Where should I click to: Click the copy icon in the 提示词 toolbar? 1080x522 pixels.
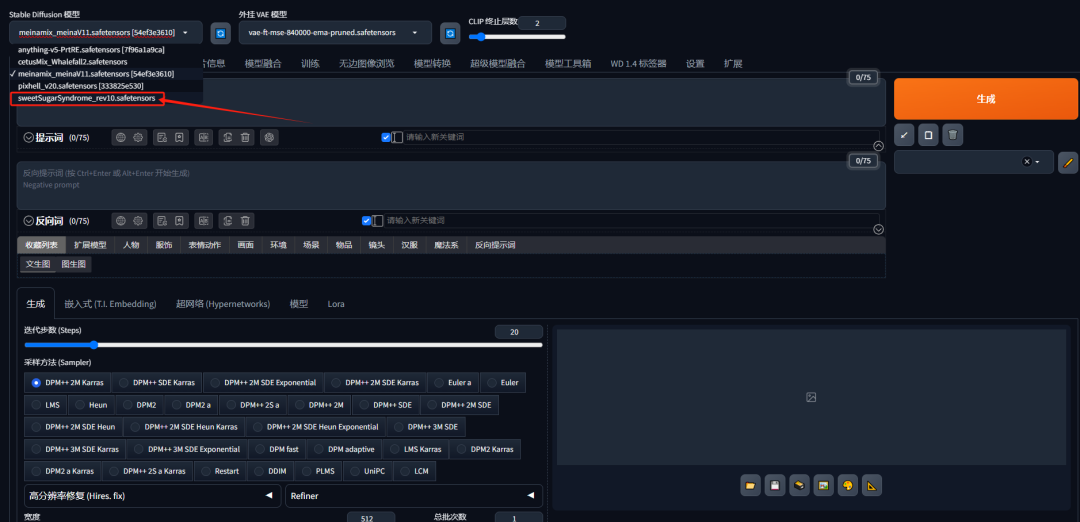coord(227,137)
